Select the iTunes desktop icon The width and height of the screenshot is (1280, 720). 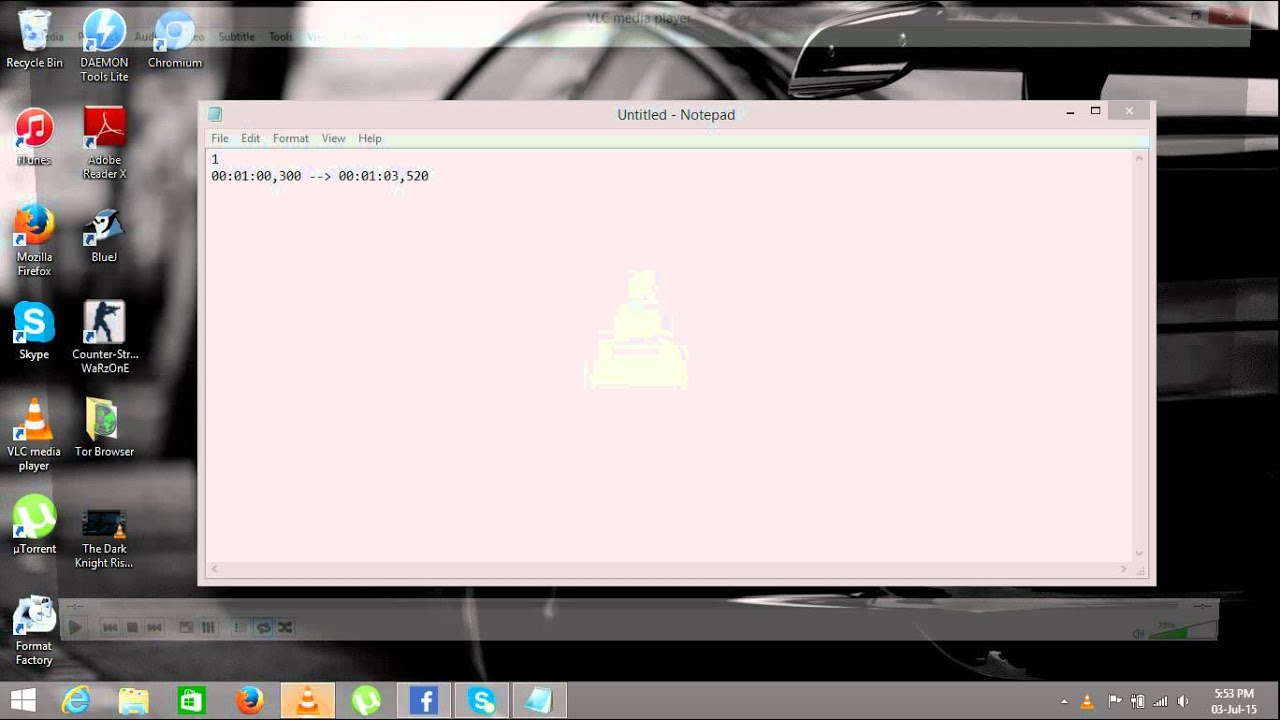click(x=34, y=137)
